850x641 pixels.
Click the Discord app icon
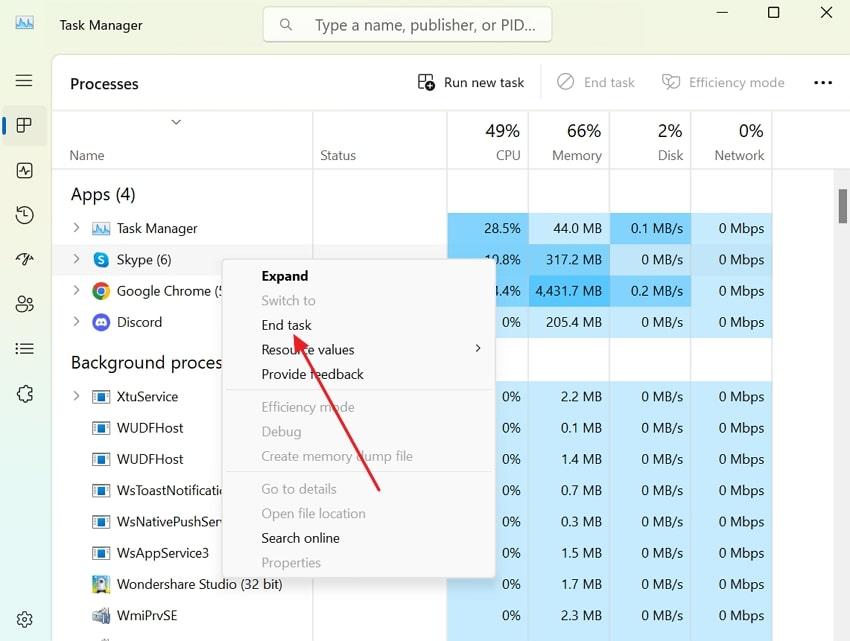[x=101, y=322]
